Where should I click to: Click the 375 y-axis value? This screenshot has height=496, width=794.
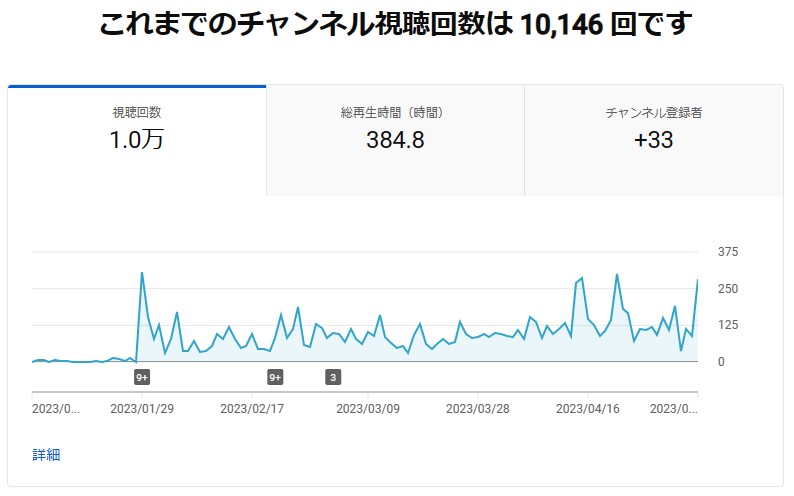(728, 252)
